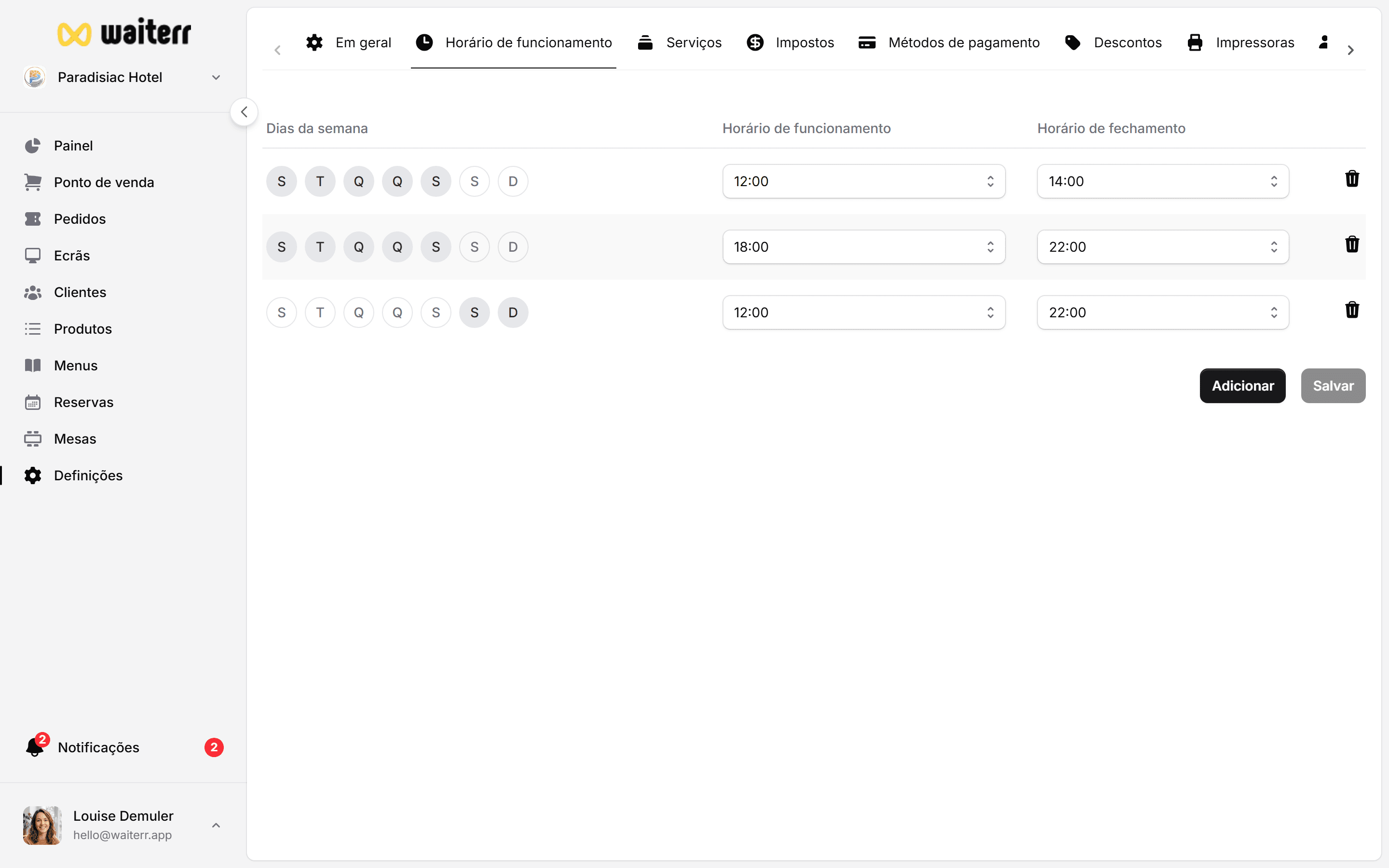Toggle Sunday (D) in the 18:00–22:00 row
This screenshot has width=1389, height=868.
(x=513, y=247)
